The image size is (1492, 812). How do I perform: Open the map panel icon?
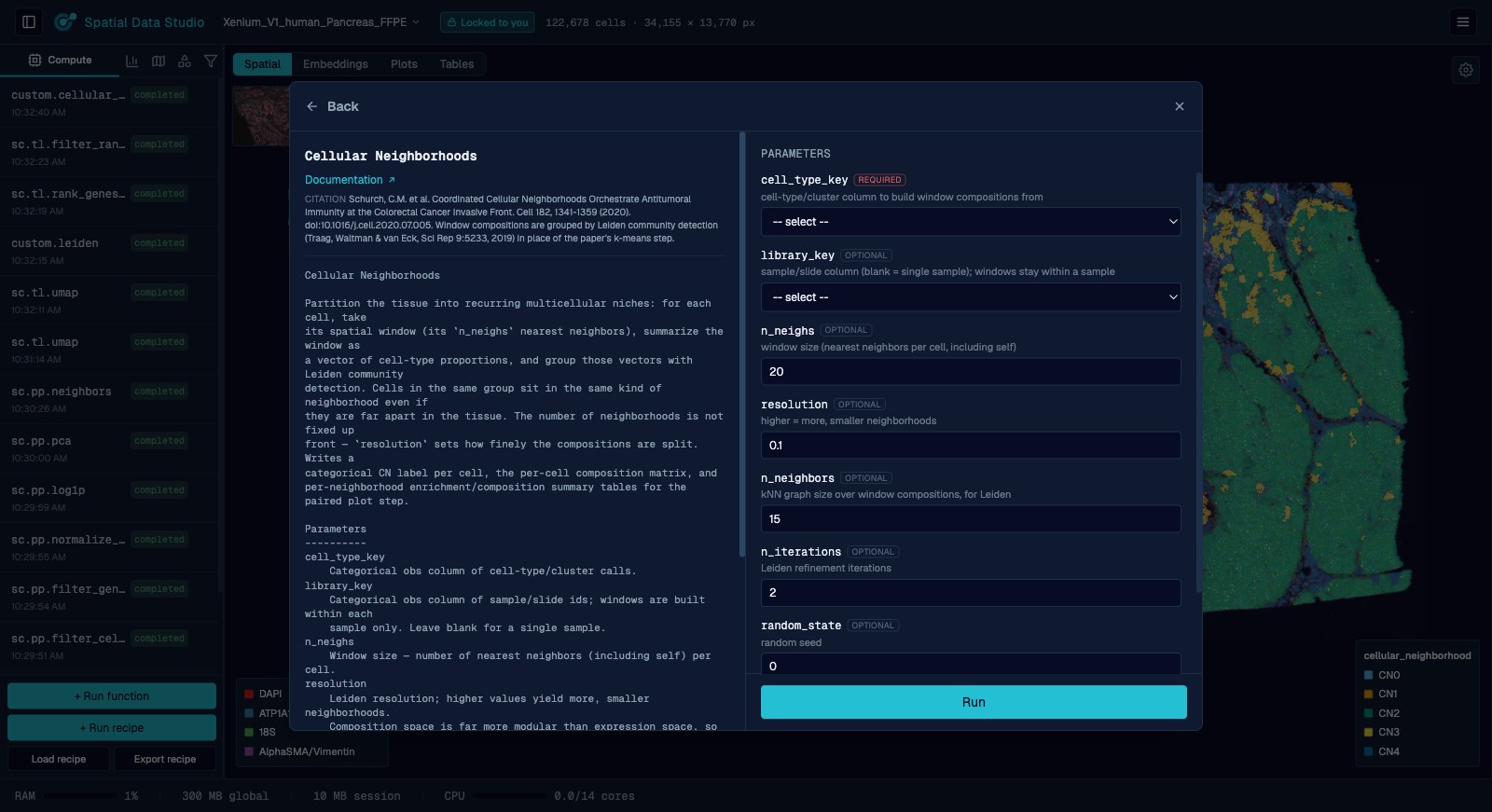[x=159, y=61]
